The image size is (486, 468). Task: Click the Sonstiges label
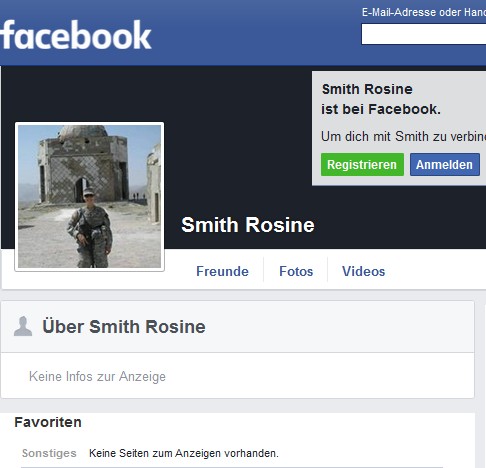tap(49, 453)
